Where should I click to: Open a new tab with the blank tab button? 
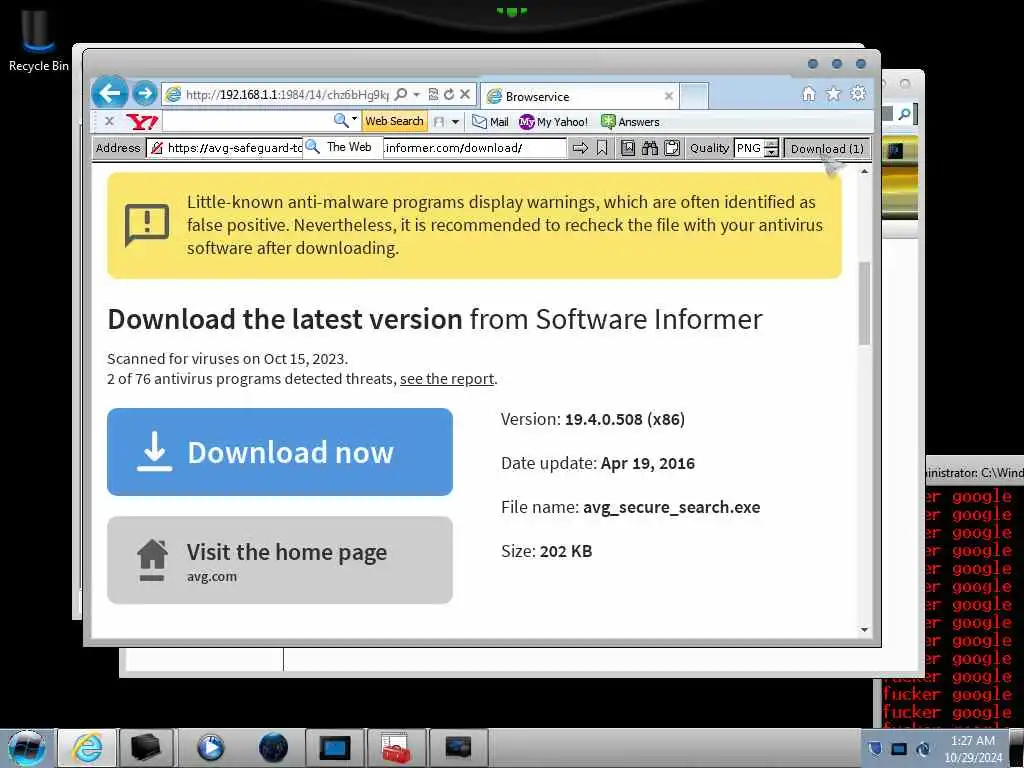pos(694,96)
